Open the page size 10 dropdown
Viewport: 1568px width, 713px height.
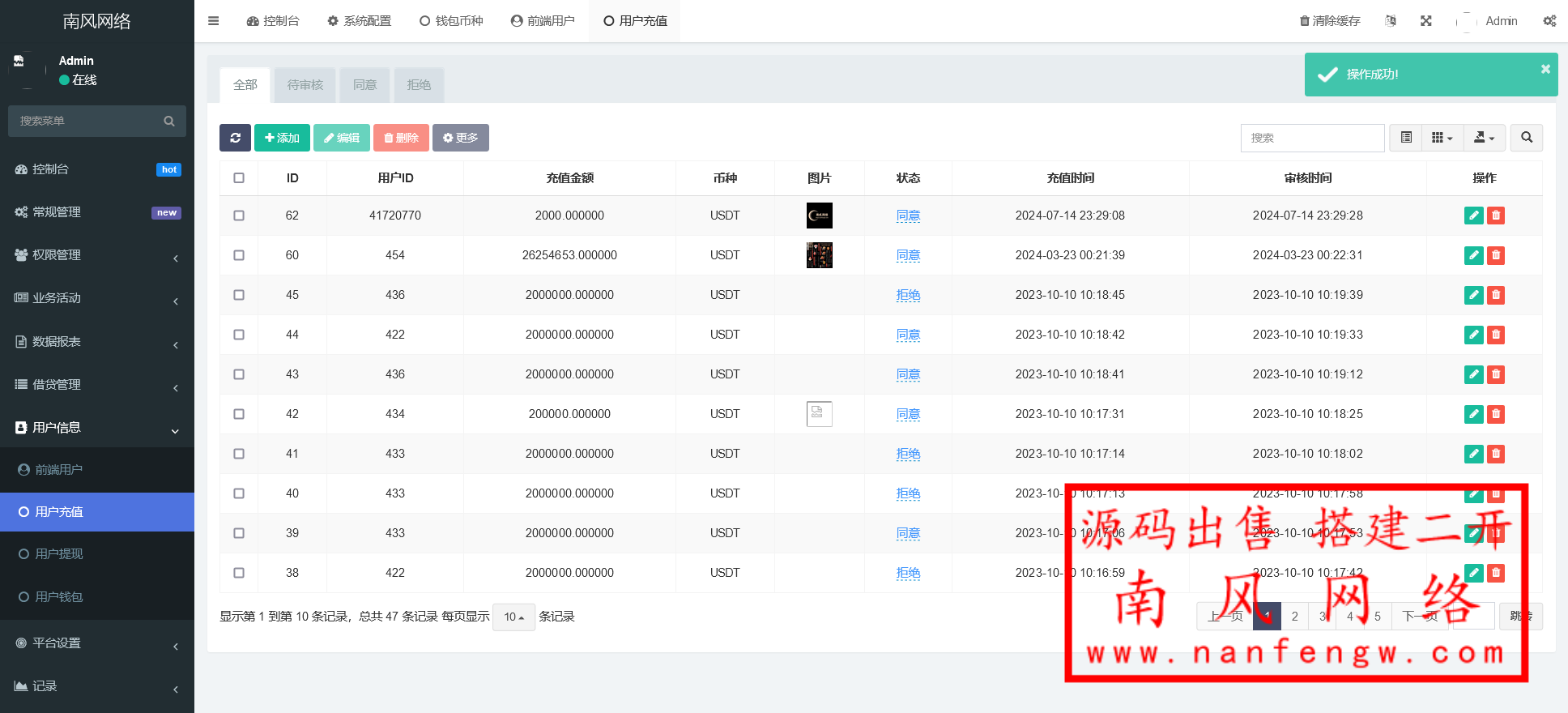click(513, 617)
